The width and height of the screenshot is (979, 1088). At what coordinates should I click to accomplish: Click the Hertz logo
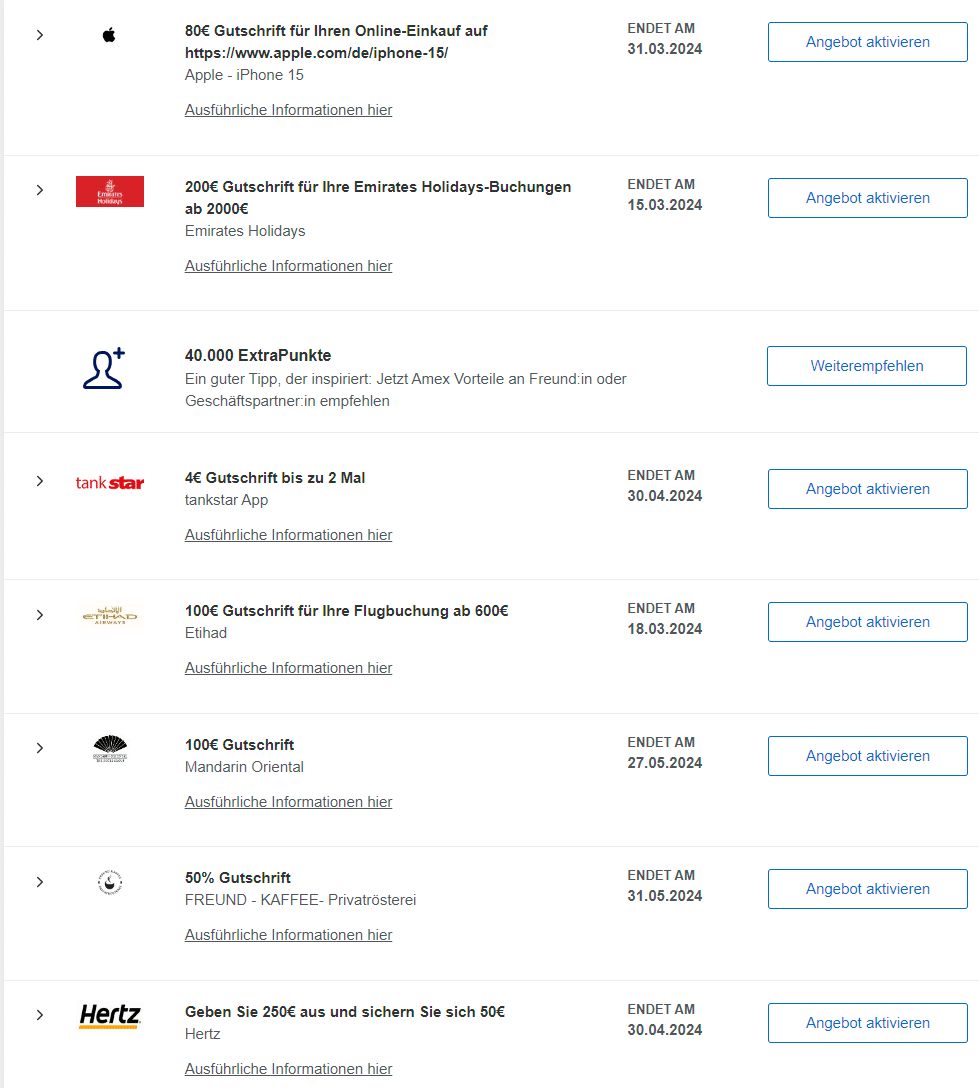point(110,1016)
